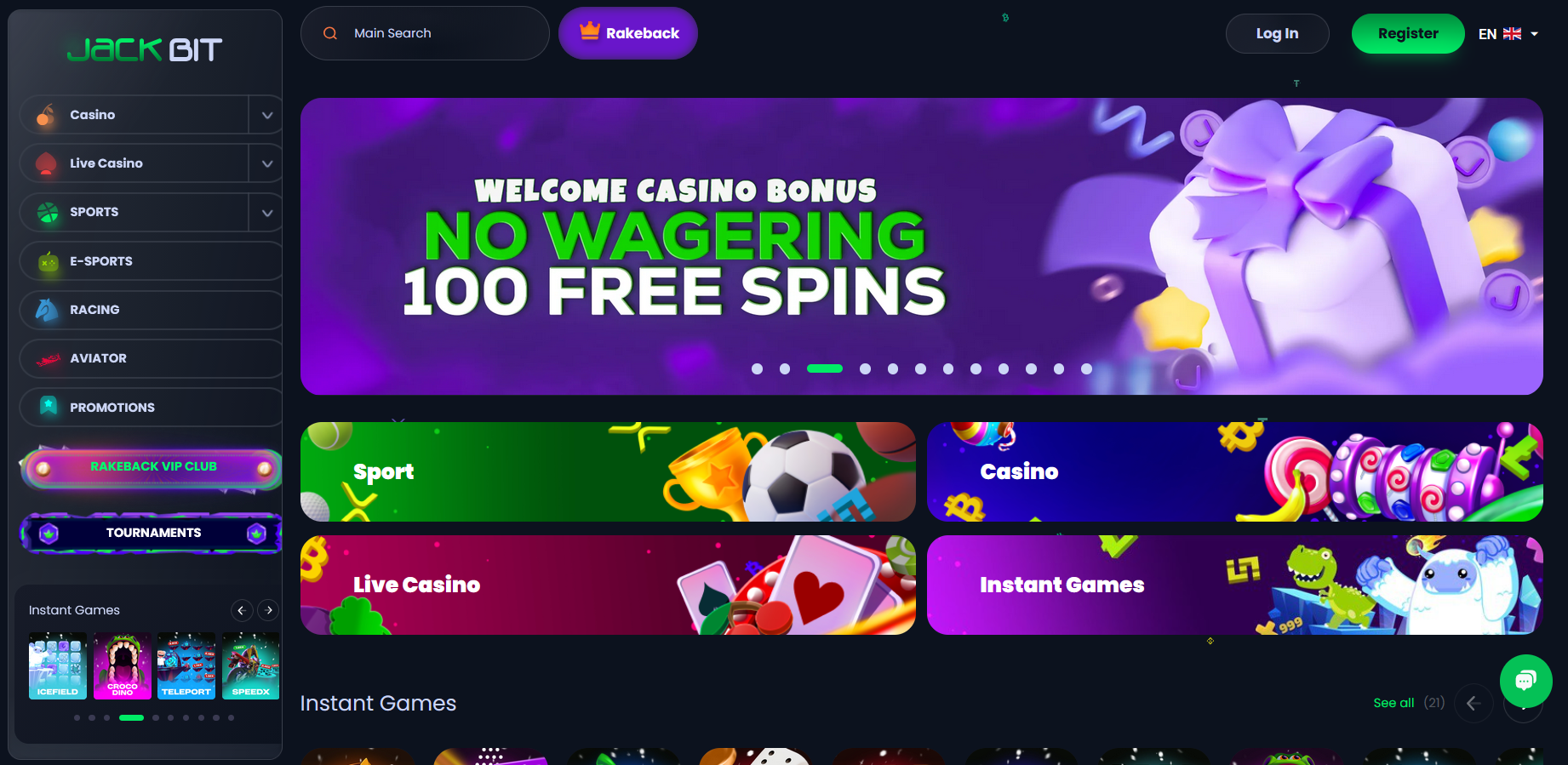
Task: Show previous Instant Games in sidebar
Action: click(x=242, y=610)
